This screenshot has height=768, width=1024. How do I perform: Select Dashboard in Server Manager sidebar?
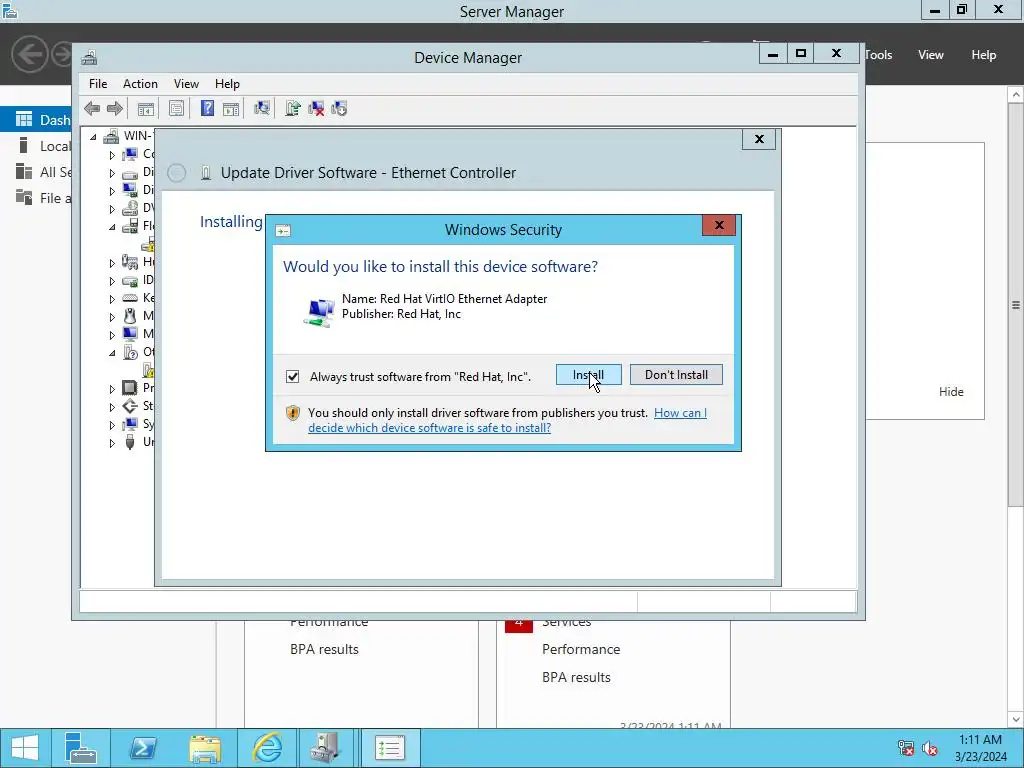pos(36,120)
